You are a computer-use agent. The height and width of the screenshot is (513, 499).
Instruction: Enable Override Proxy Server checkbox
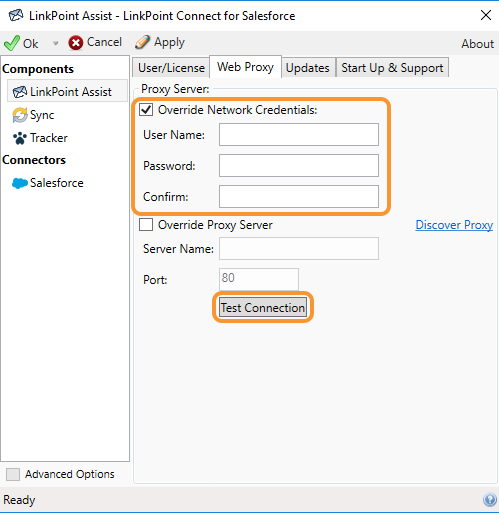pos(146,225)
